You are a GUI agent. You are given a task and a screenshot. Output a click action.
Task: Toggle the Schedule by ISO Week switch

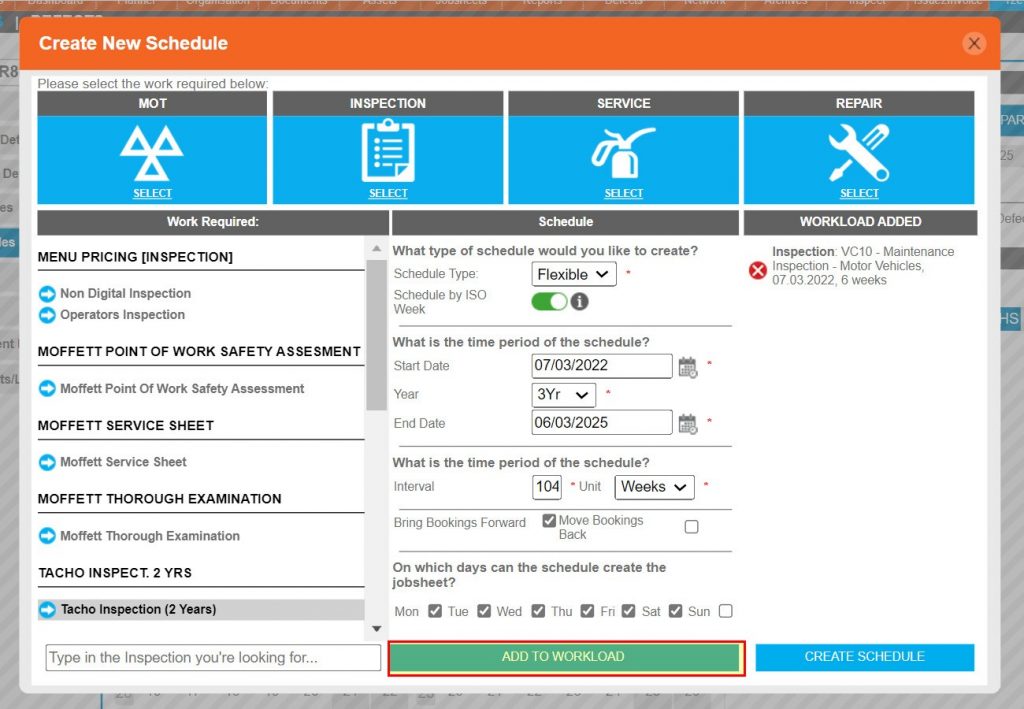coord(549,301)
